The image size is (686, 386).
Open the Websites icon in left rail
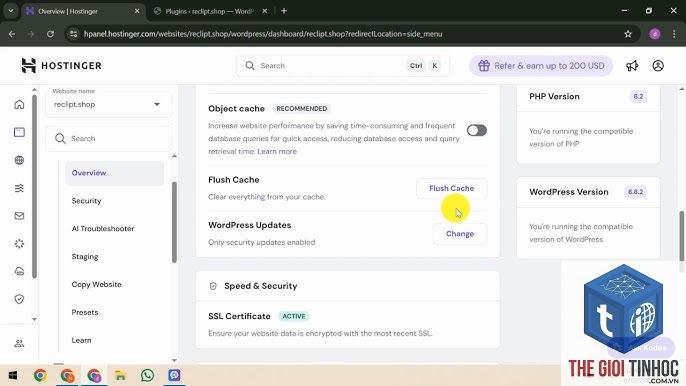point(19,132)
